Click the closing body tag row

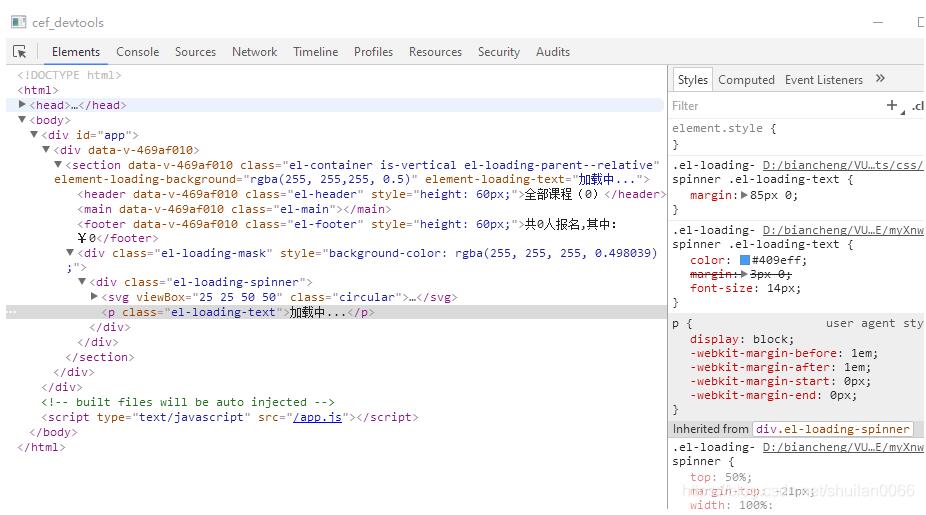coord(53,432)
